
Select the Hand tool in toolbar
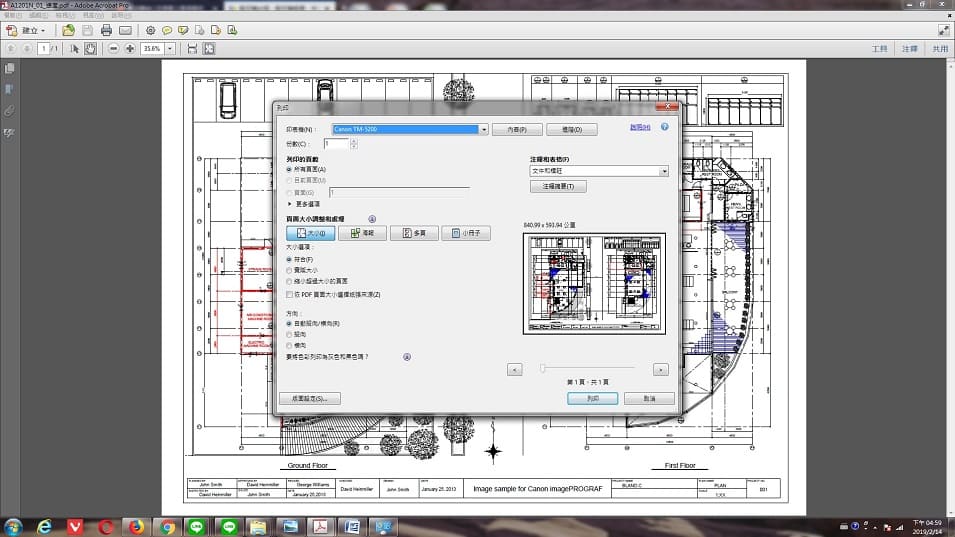(90, 48)
